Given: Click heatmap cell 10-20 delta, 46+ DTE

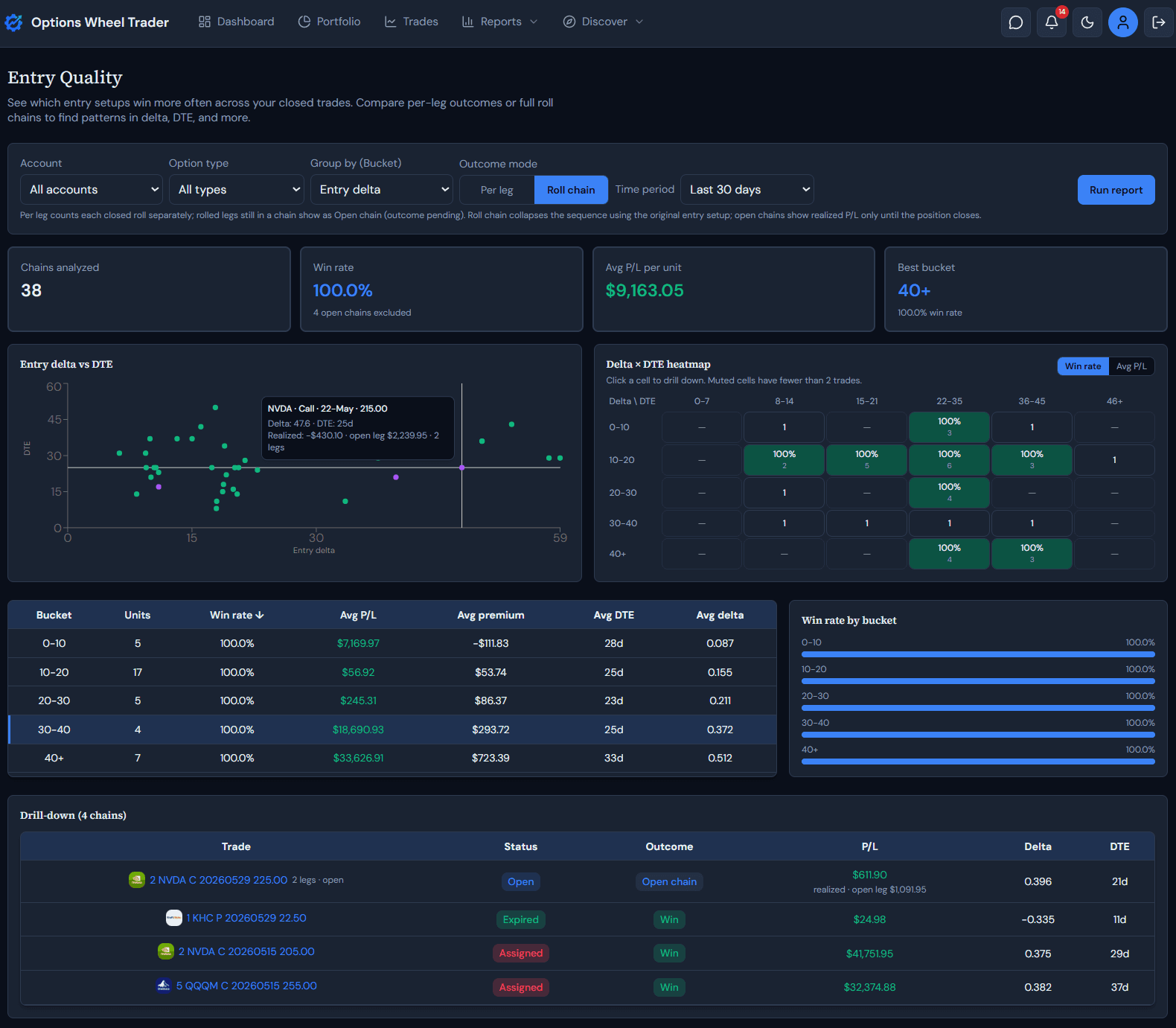Looking at the screenshot, I should click(x=1114, y=460).
